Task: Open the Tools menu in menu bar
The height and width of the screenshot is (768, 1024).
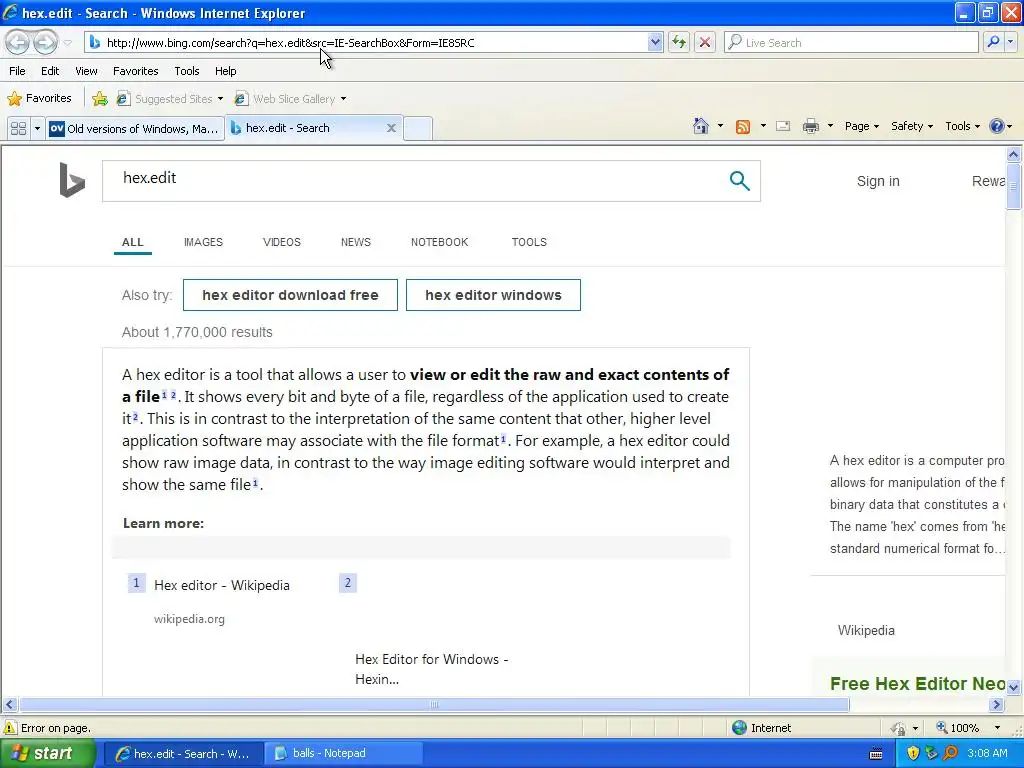Action: click(x=186, y=71)
